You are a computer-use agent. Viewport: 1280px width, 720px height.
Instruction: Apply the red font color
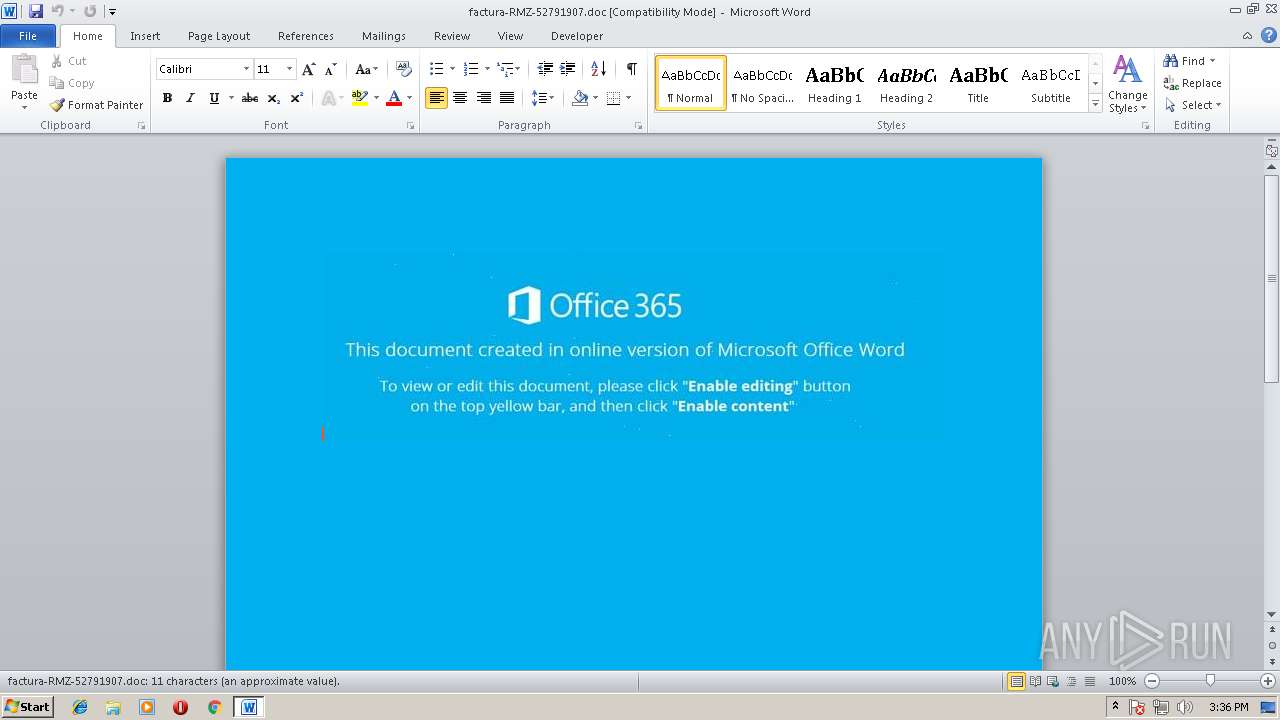click(x=394, y=98)
